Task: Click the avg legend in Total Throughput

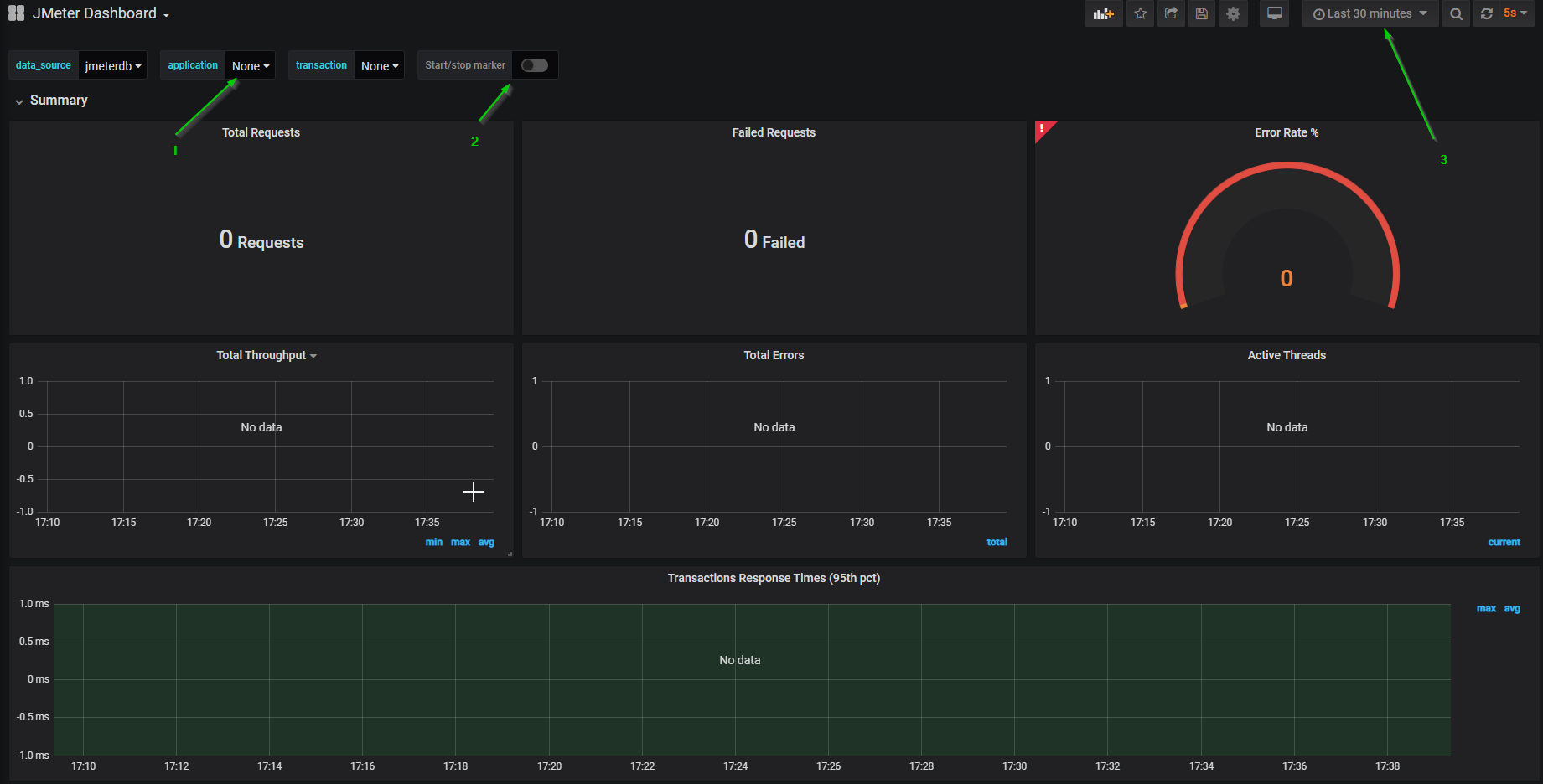Action: 486,542
